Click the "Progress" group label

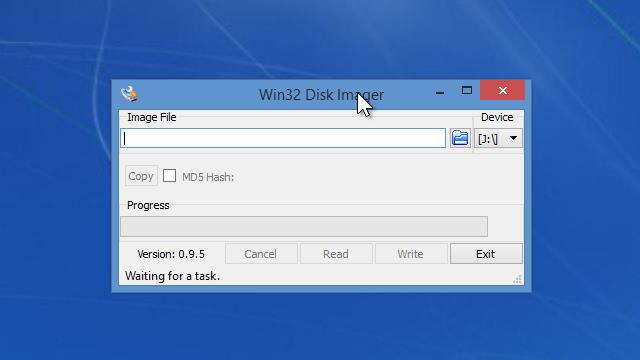[148, 205]
